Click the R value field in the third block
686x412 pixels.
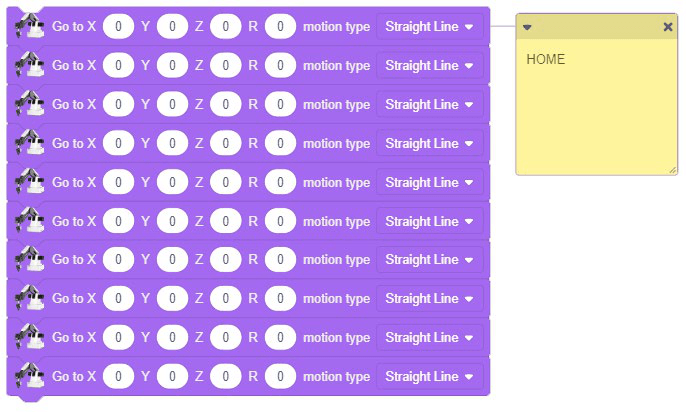(280, 105)
